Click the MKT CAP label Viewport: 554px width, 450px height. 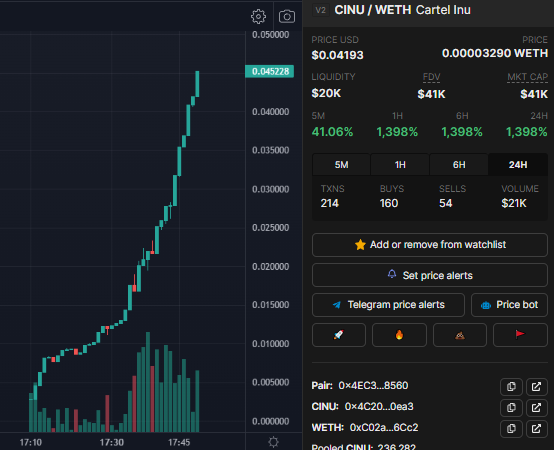(528, 77)
